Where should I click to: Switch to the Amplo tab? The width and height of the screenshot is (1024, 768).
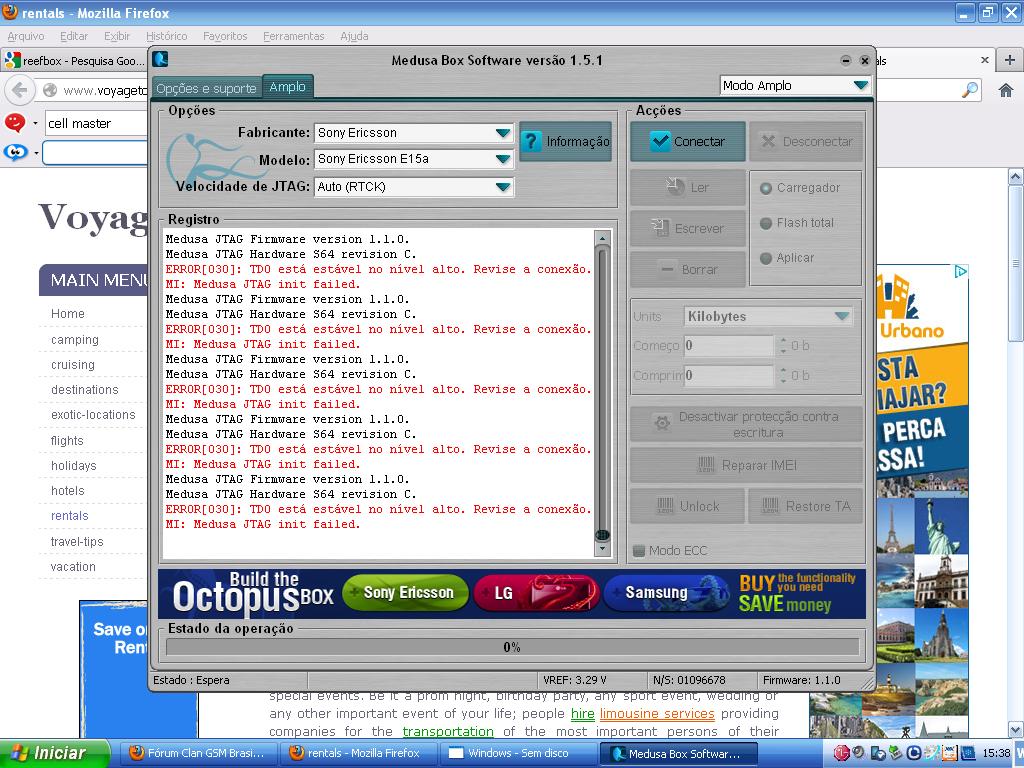(x=287, y=87)
